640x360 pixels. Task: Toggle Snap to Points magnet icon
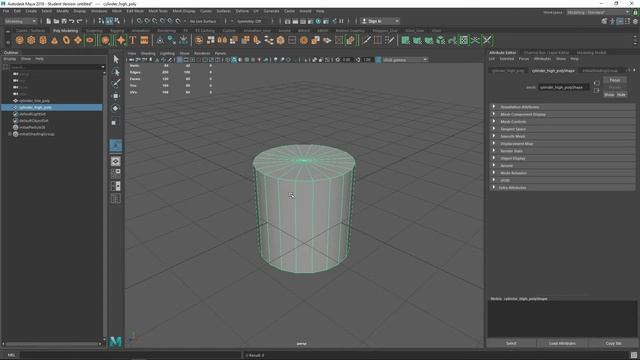155,21
